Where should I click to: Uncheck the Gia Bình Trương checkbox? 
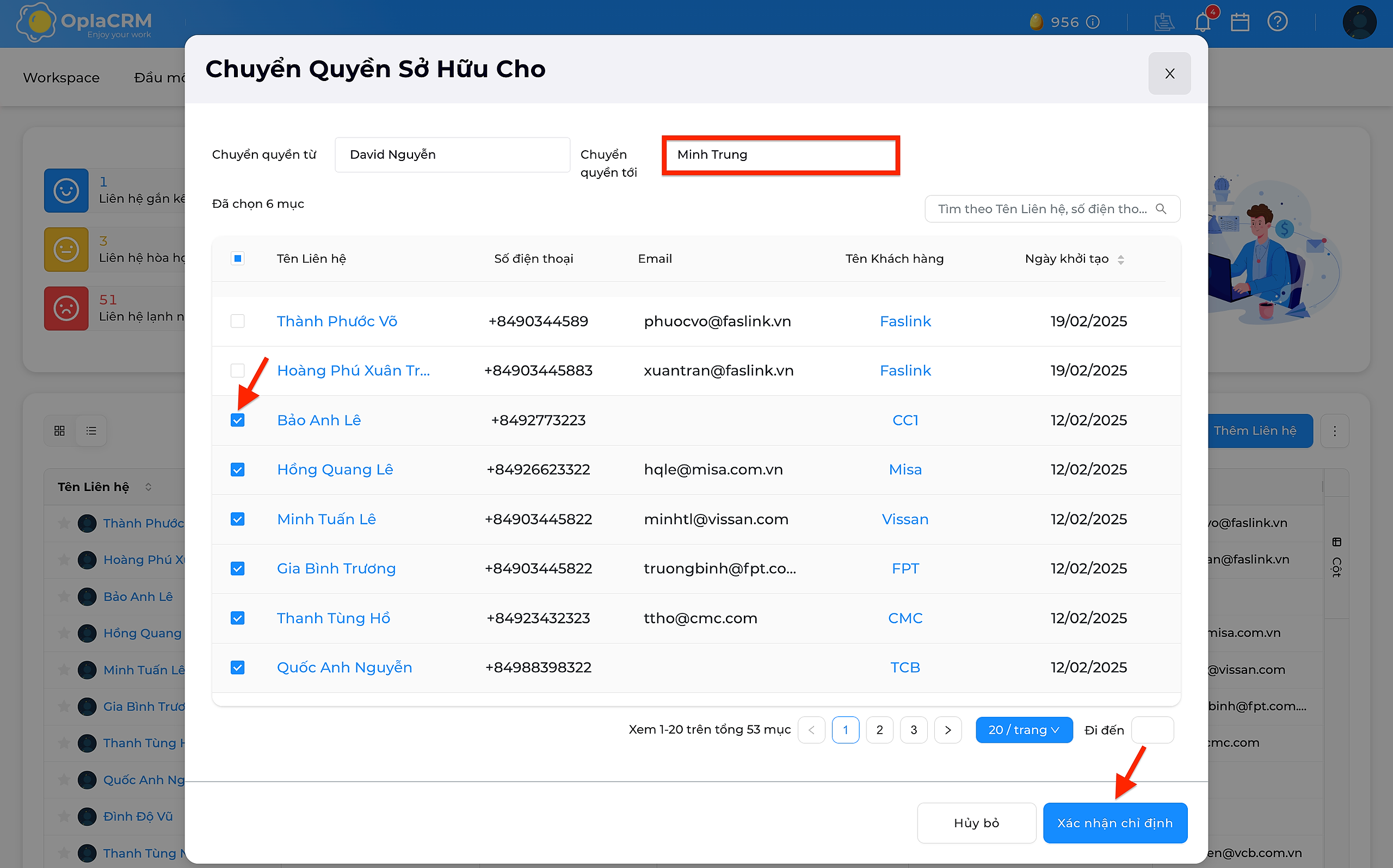tap(237, 568)
